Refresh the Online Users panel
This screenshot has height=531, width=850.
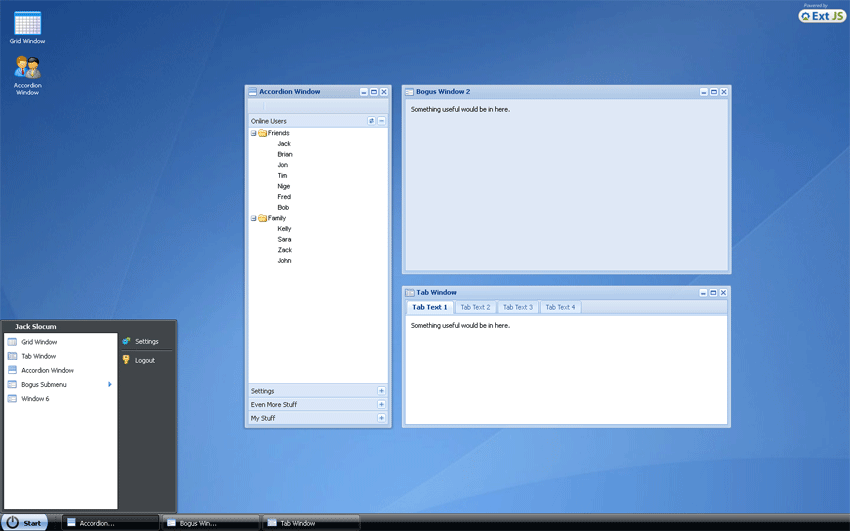371,121
